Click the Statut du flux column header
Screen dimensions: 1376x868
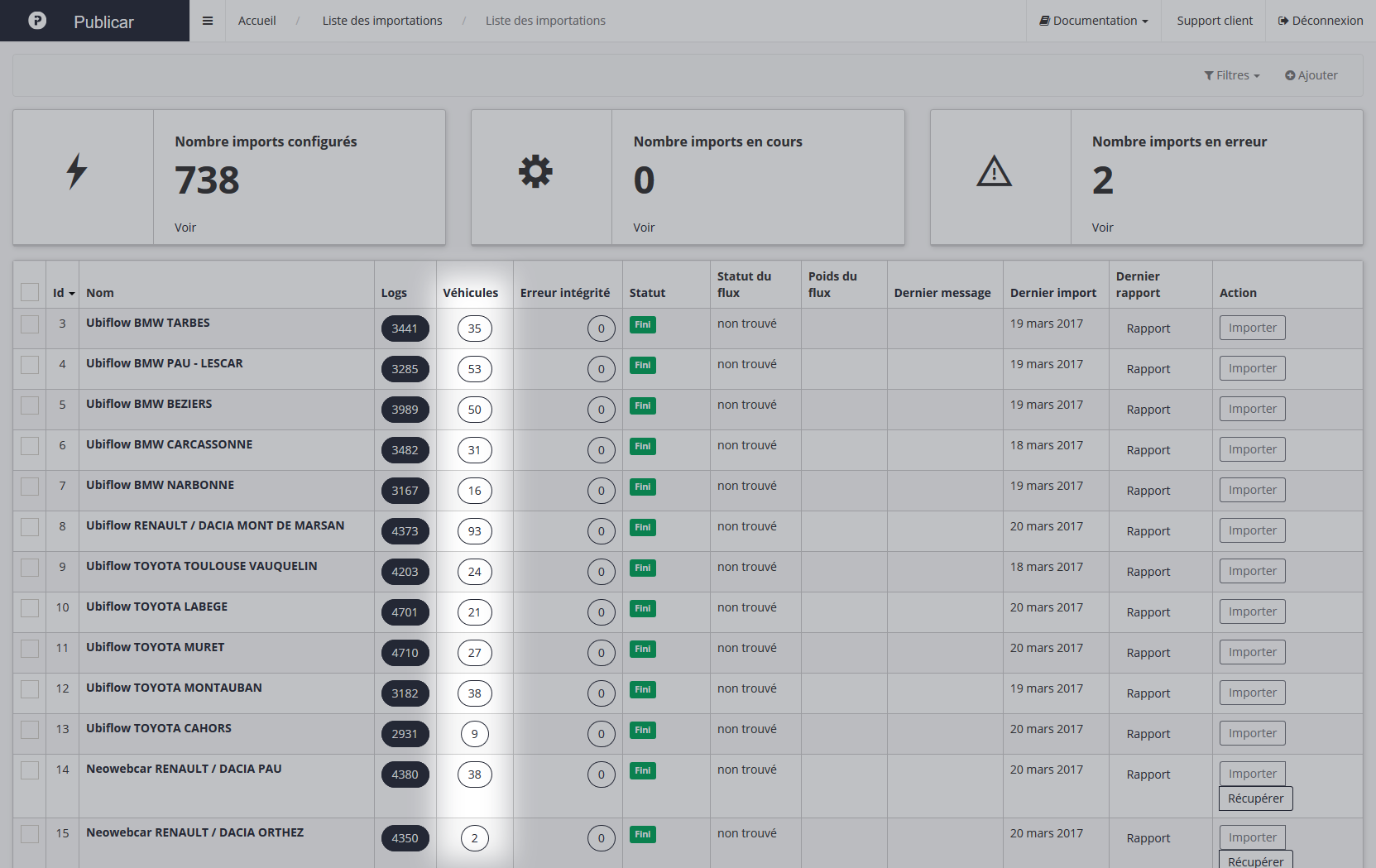[x=744, y=285]
